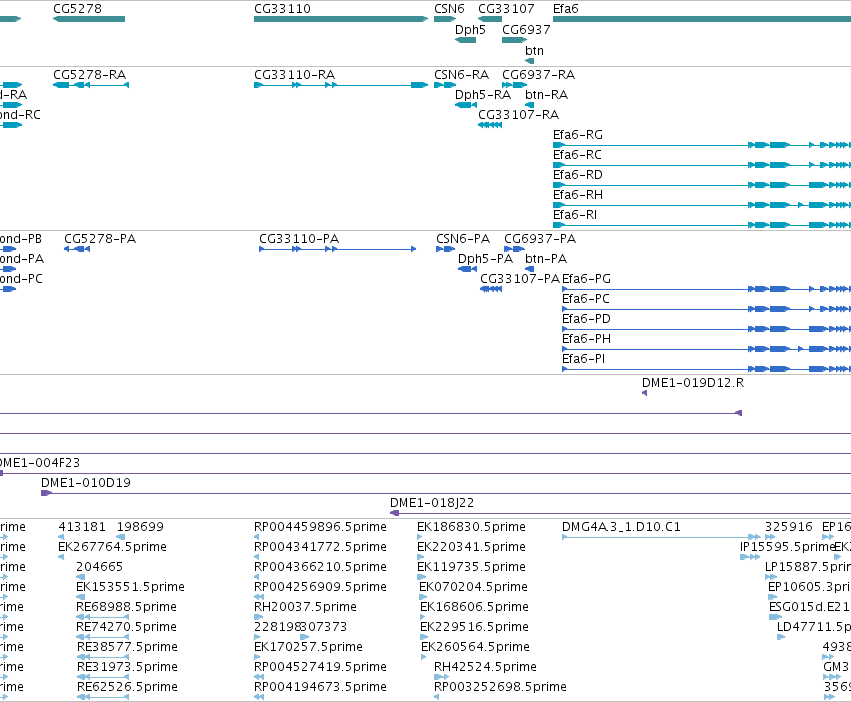Click EST 204665
This screenshot has height=702, width=851.
80,577
